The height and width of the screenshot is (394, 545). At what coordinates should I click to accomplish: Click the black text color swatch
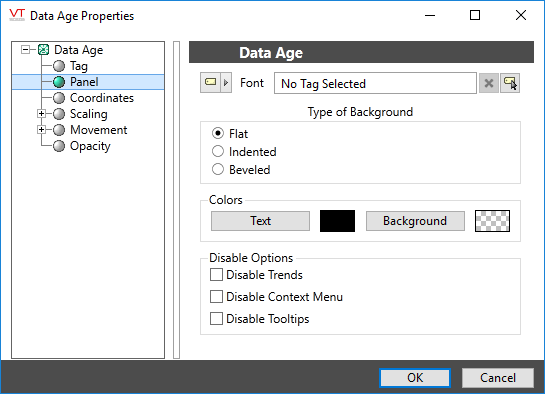tap(337, 221)
